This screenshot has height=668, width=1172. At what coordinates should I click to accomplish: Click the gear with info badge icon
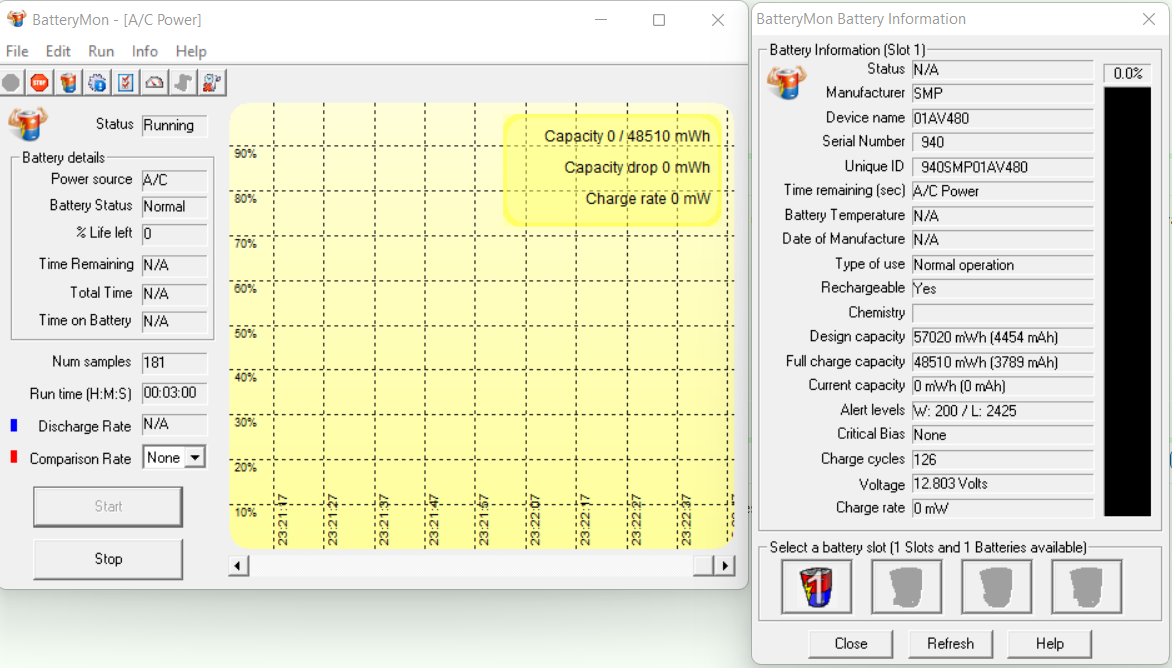(x=97, y=82)
